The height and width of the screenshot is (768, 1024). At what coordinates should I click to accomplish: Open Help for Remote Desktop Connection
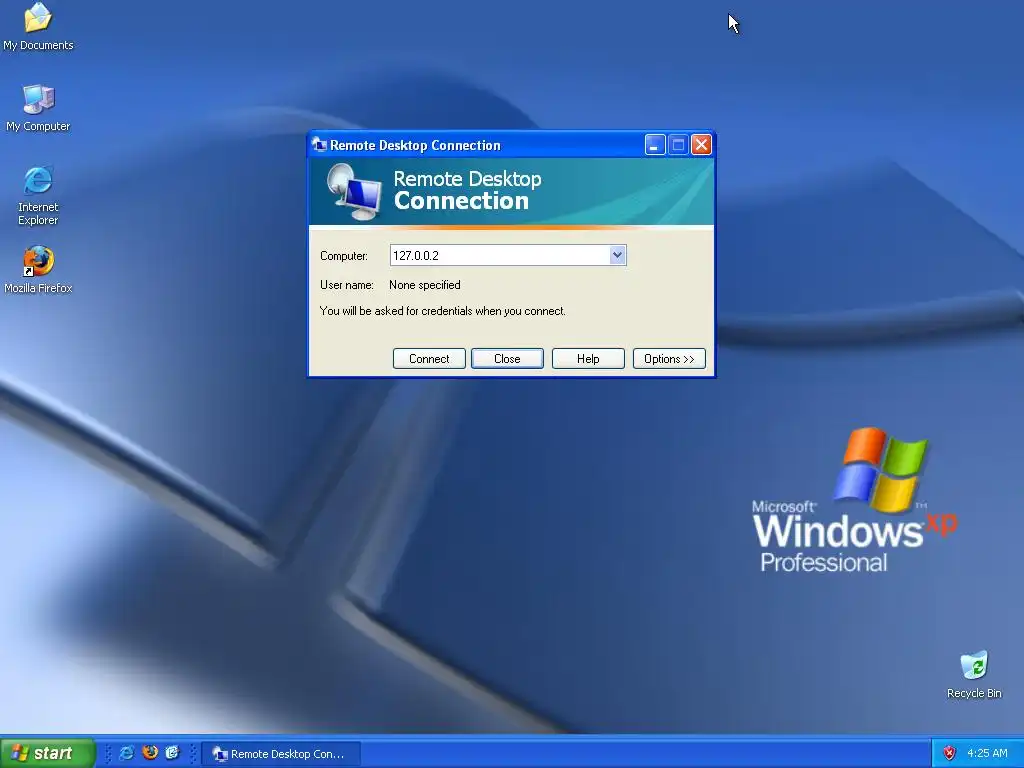[x=588, y=359]
